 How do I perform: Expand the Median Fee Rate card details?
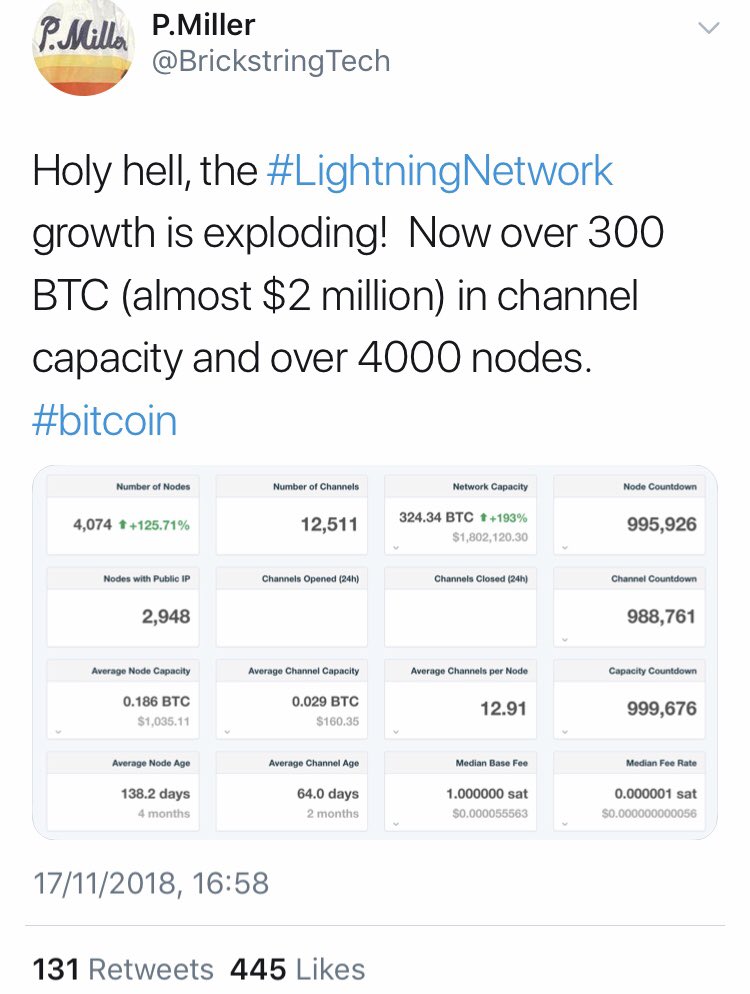pos(567,826)
